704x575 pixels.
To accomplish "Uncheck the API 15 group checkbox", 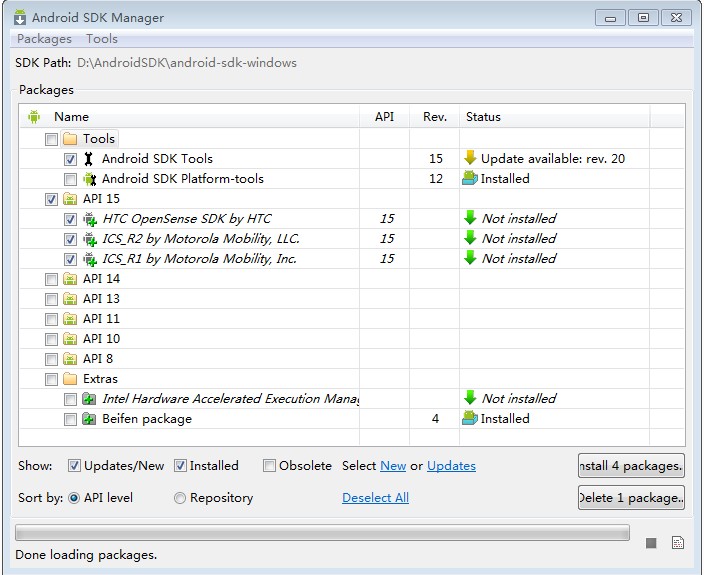I will 52,199.
